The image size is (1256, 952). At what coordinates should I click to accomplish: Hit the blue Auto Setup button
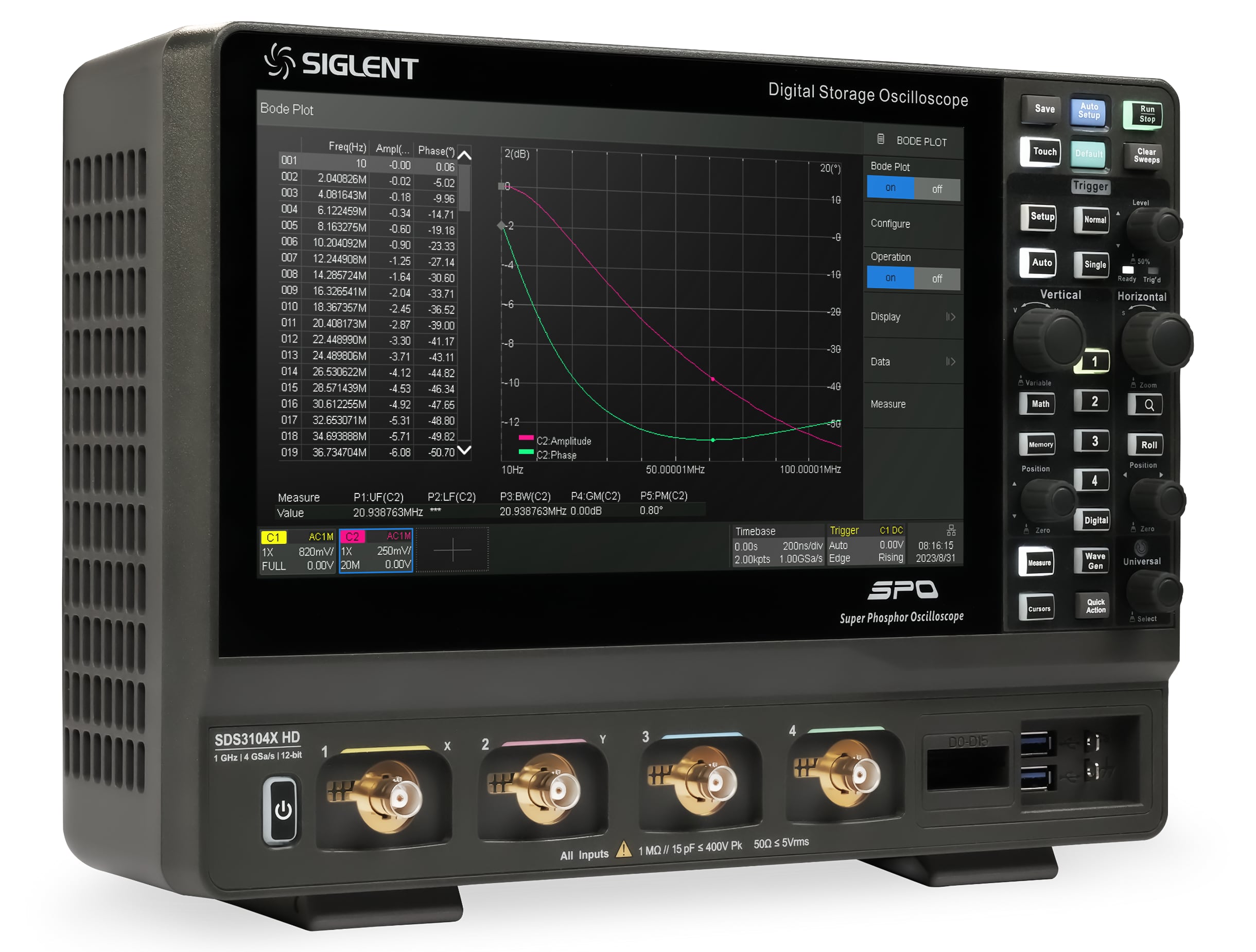click(1089, 111)
